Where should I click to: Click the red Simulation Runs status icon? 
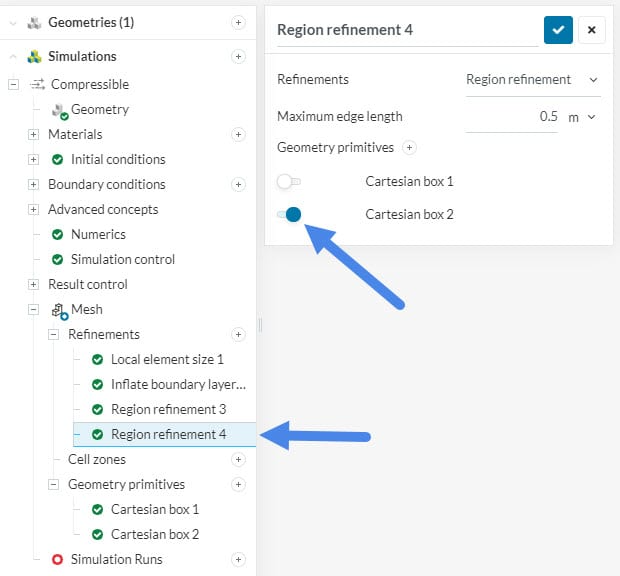pos(57,559)
